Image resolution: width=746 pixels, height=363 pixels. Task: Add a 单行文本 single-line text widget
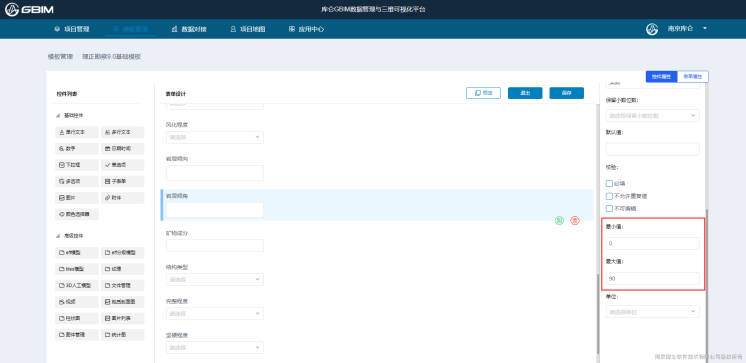coord(77,132)
